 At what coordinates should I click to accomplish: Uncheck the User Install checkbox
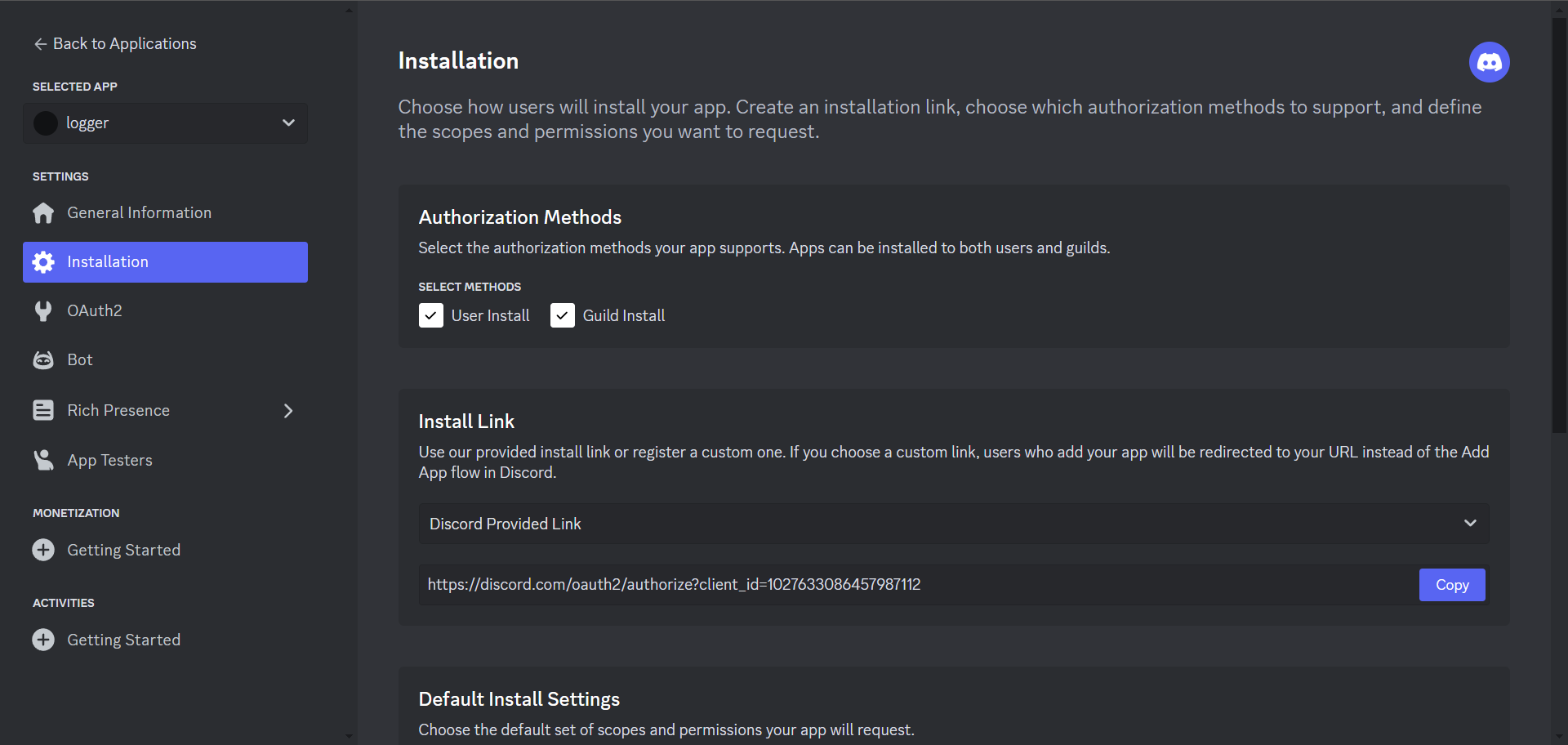point(431,315)
